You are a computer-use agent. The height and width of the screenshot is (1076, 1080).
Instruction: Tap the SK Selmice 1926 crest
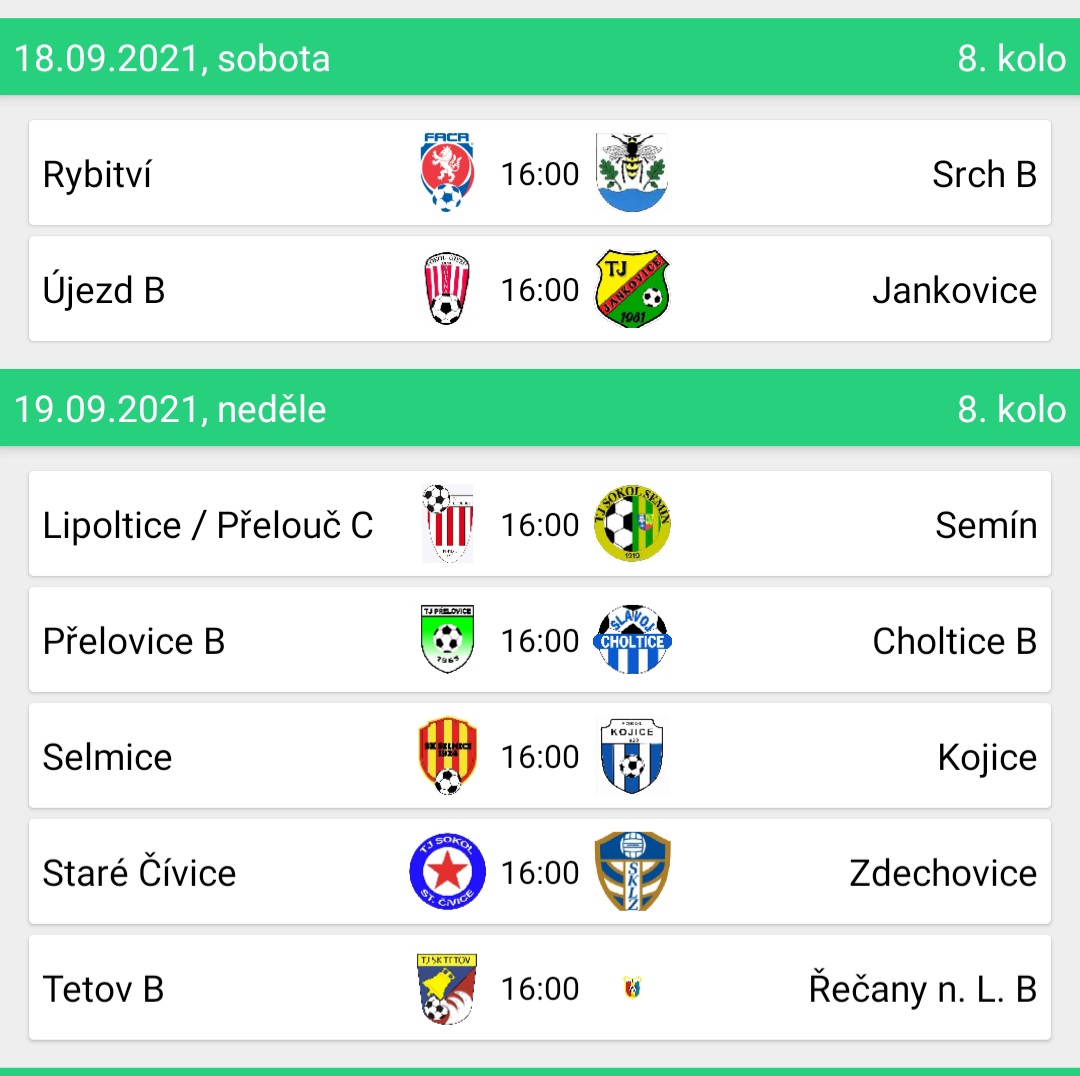447,756
